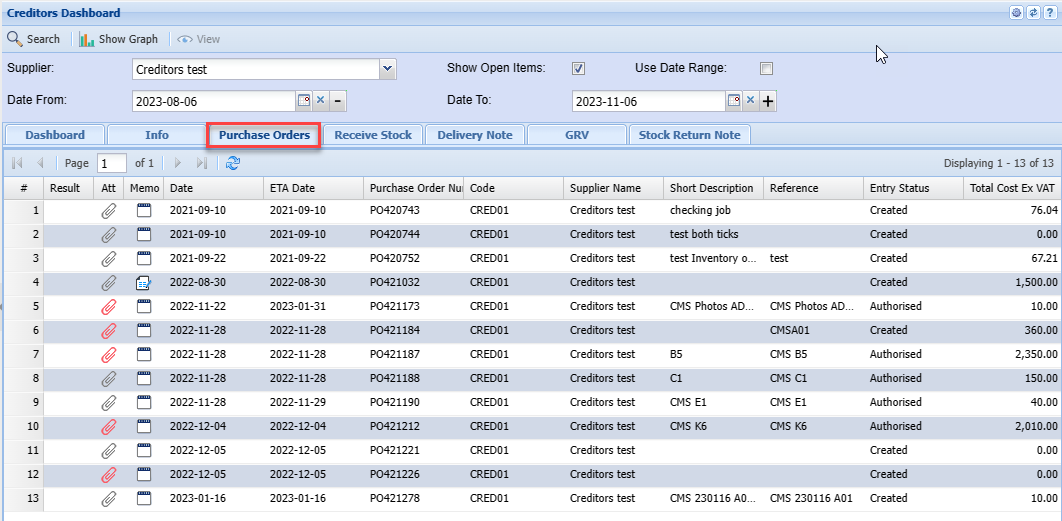Click the minus button beside Date From
This screenshot has width=1062, height=521.
pyautogui.click(x=338, y=101)
